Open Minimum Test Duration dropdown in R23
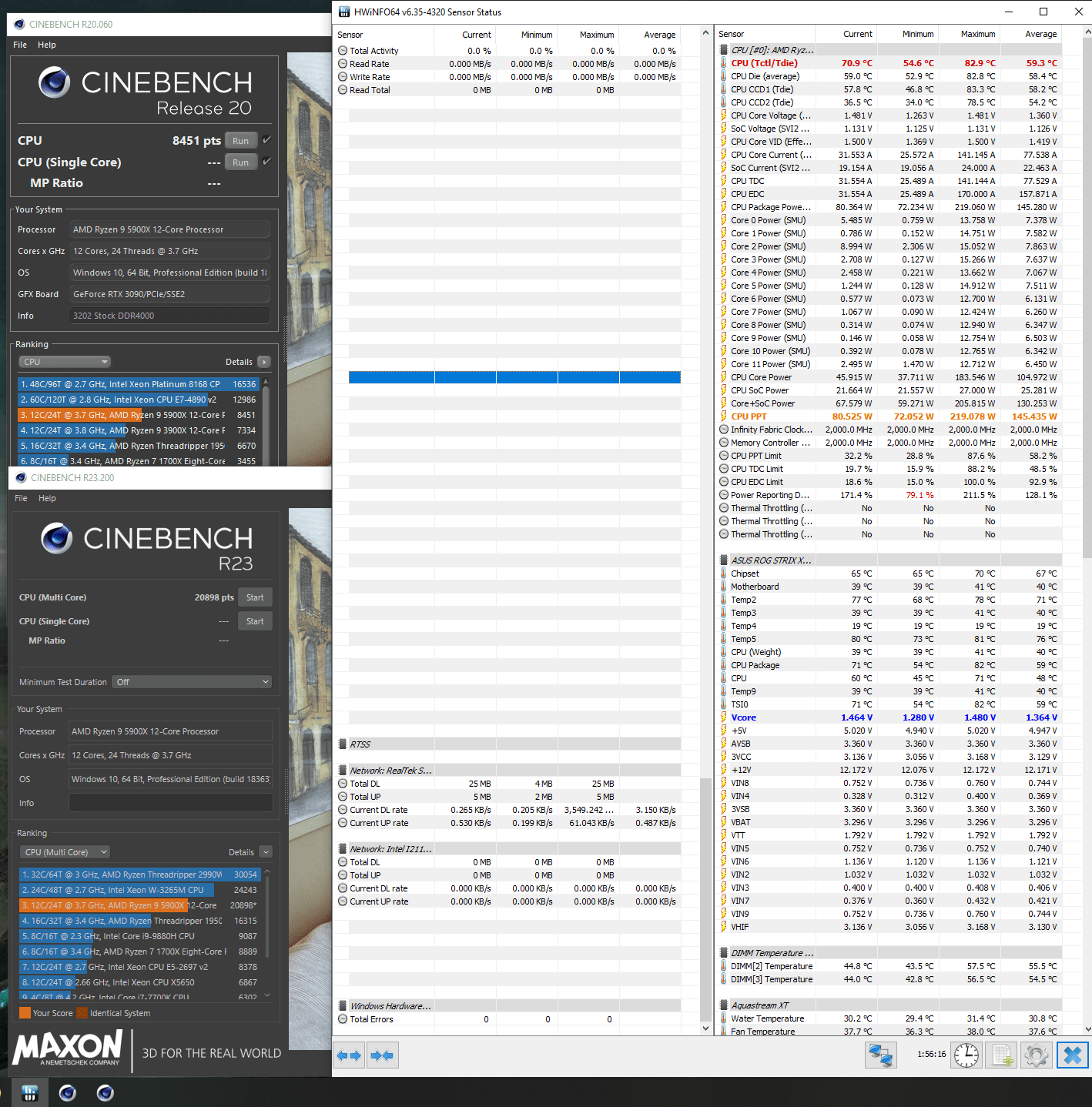 192,682
